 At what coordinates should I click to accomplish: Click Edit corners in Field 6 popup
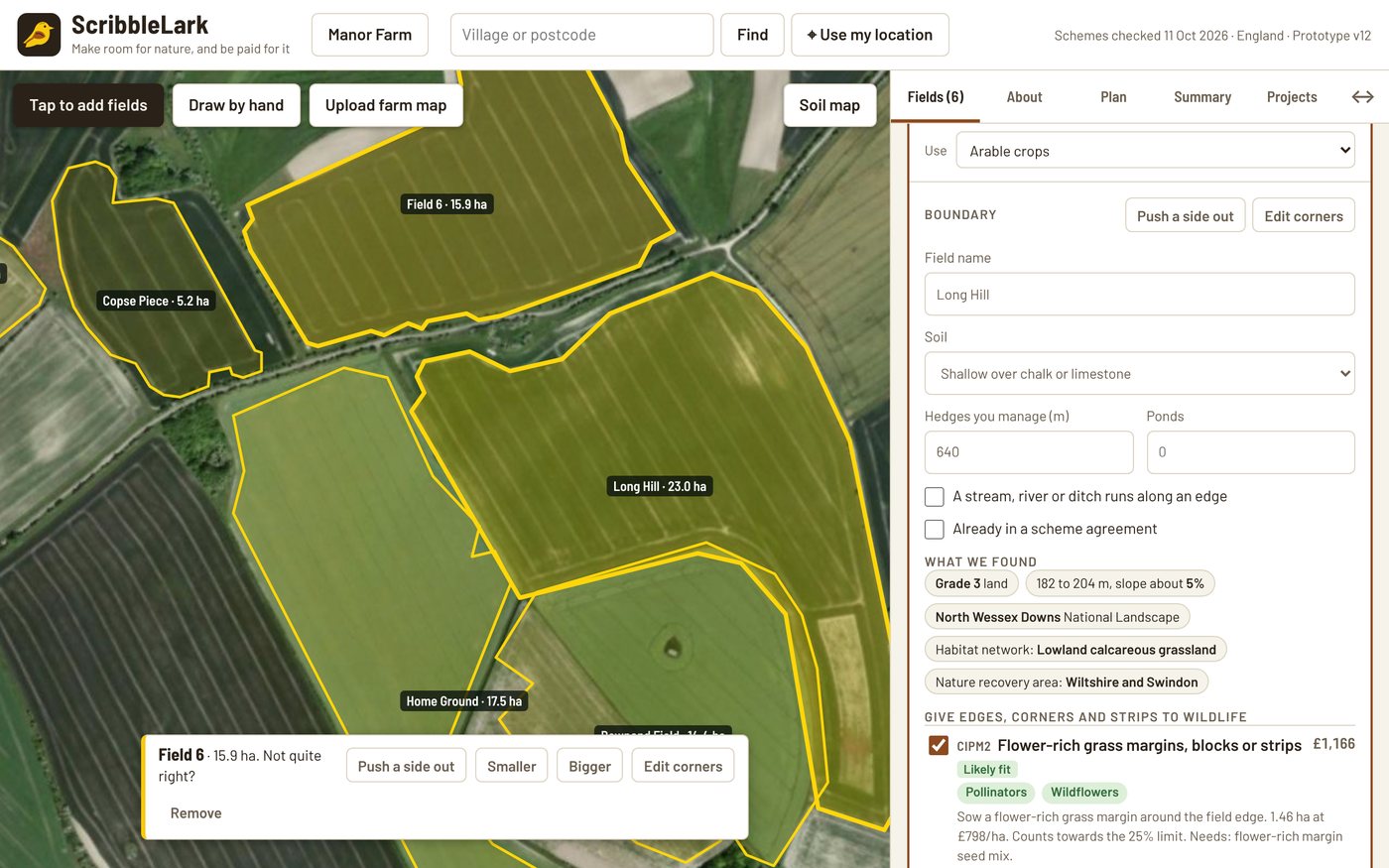684,766
